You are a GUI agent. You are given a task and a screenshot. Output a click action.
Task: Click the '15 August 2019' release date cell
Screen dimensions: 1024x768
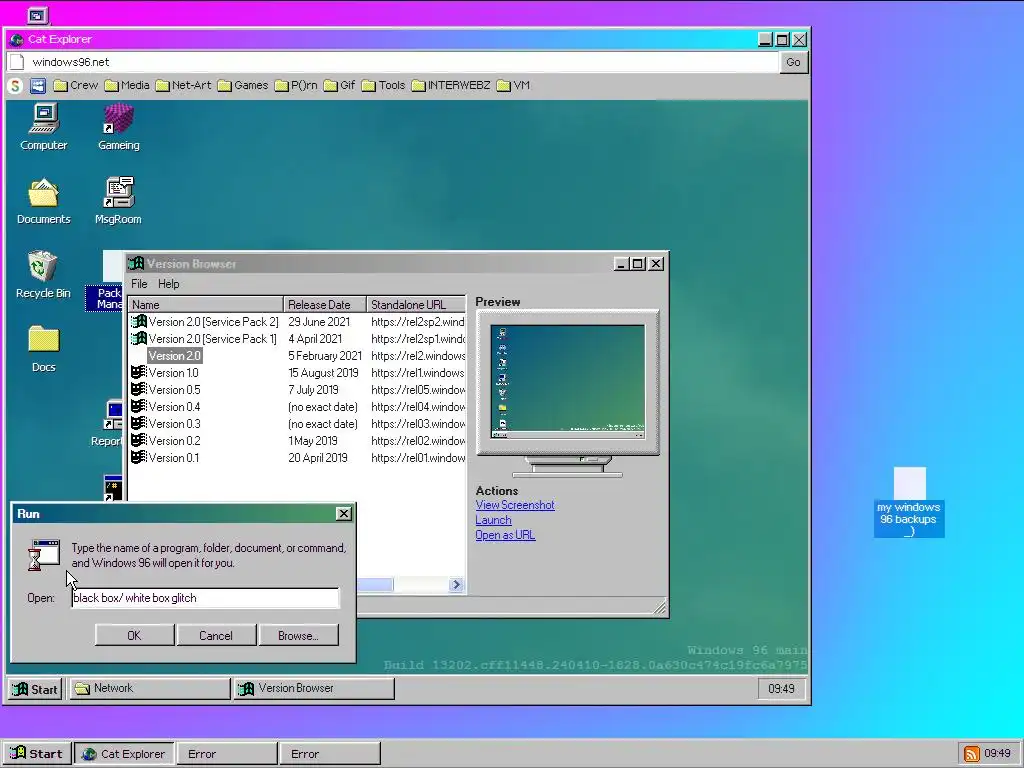(x=323, y=373)
